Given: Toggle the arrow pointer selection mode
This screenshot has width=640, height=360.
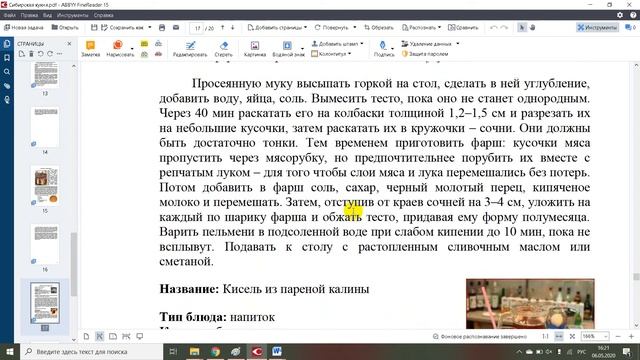Looking at the screenshot, I should point(522,27).
